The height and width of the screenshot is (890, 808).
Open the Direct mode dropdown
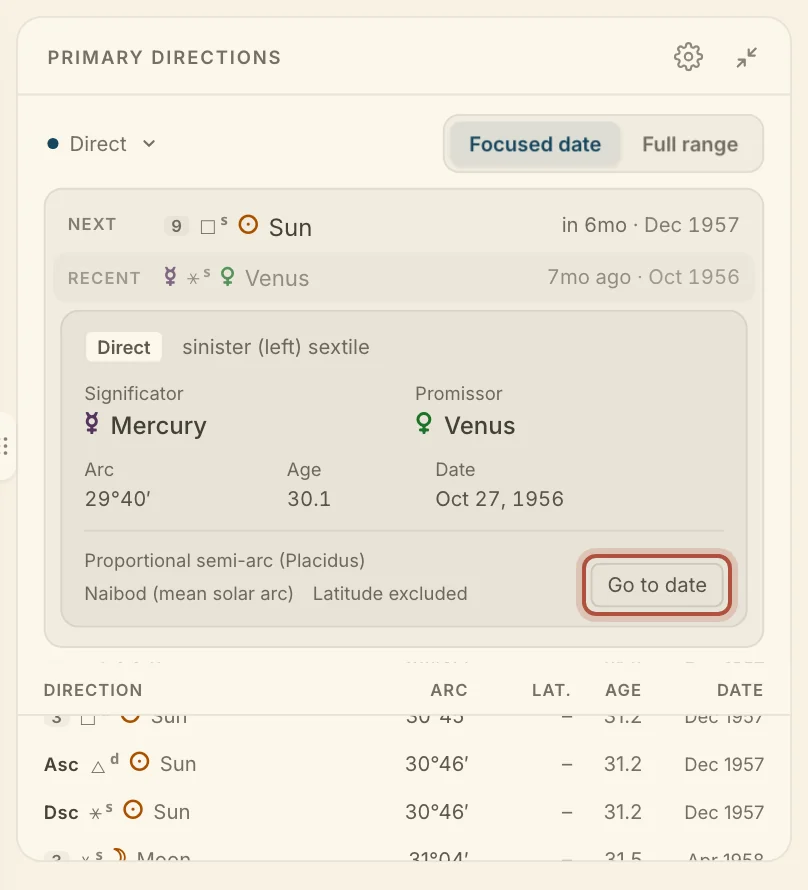(x=102, y=144)
